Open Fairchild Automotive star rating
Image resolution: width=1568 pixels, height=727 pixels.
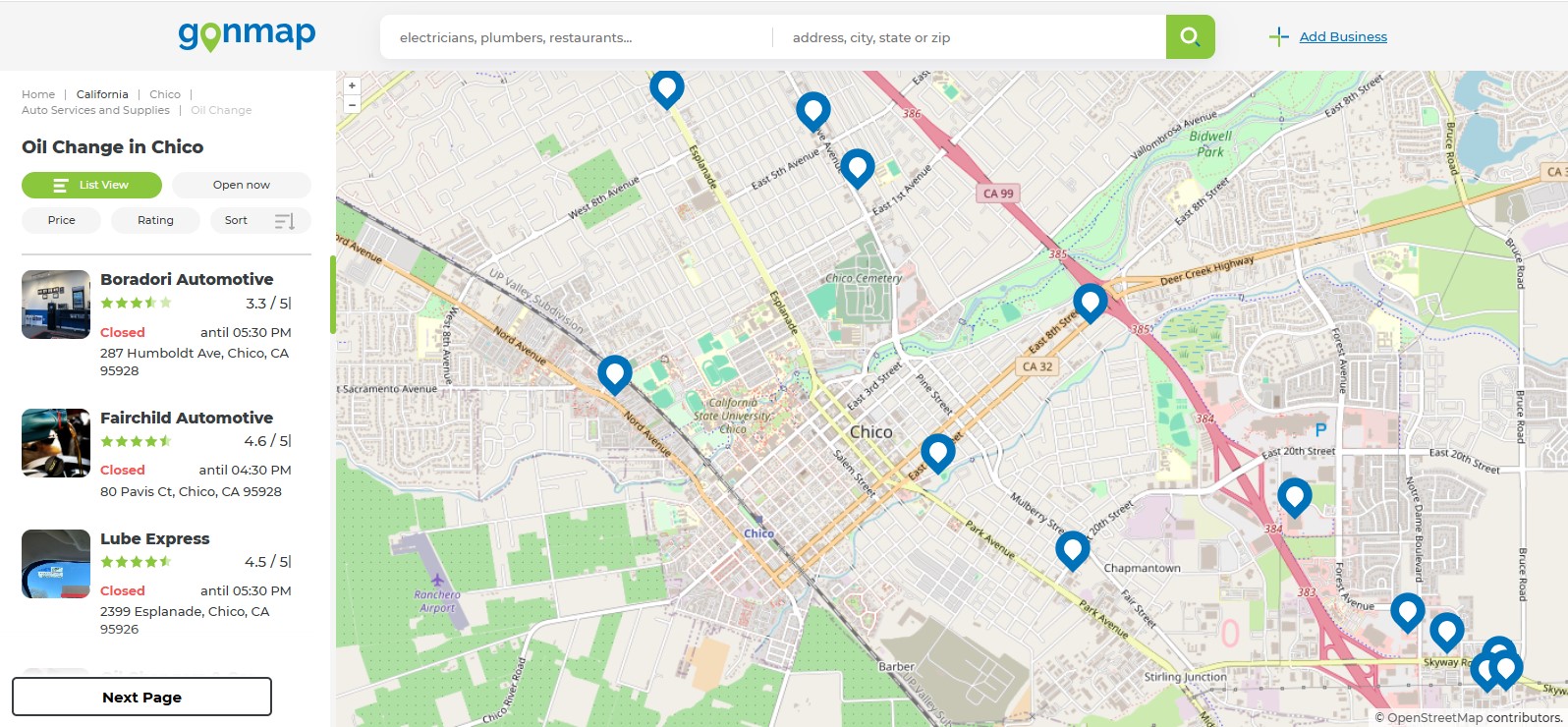coord(136,441)
